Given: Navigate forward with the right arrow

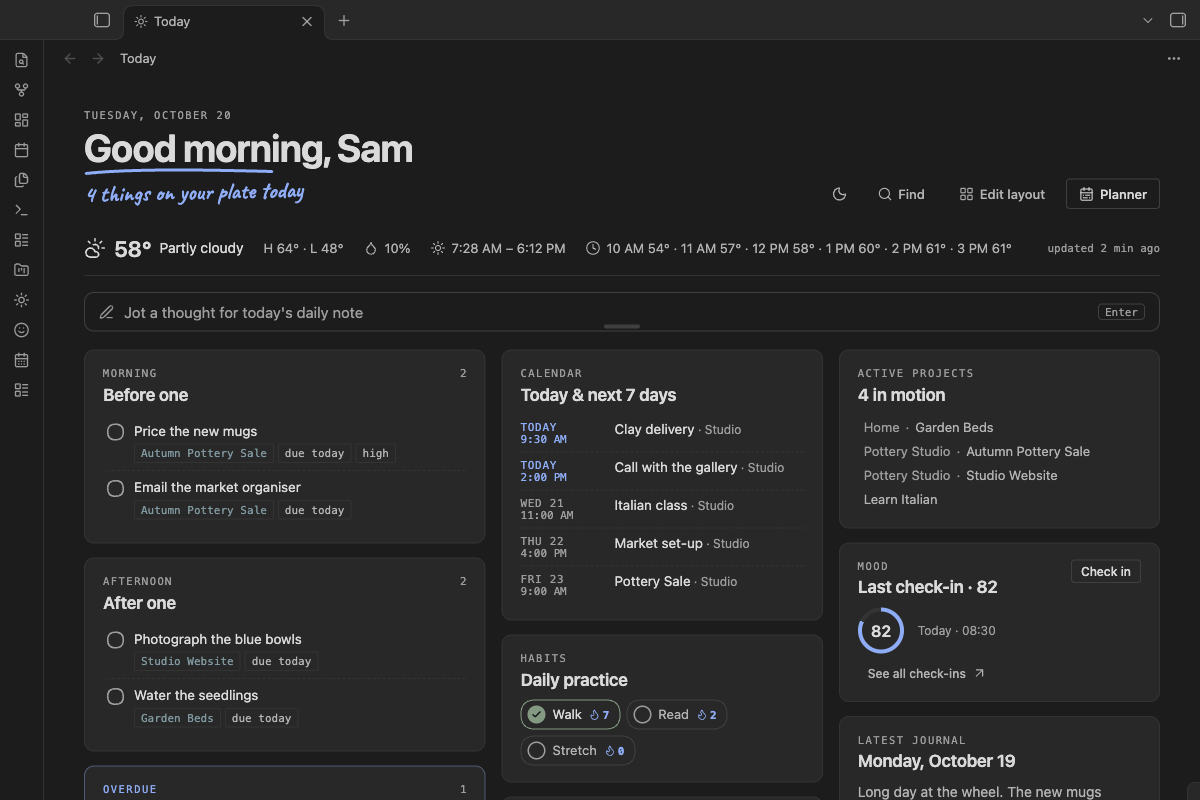Looking at the screenshot, I should pyautogui.click(x=98, y=59).
